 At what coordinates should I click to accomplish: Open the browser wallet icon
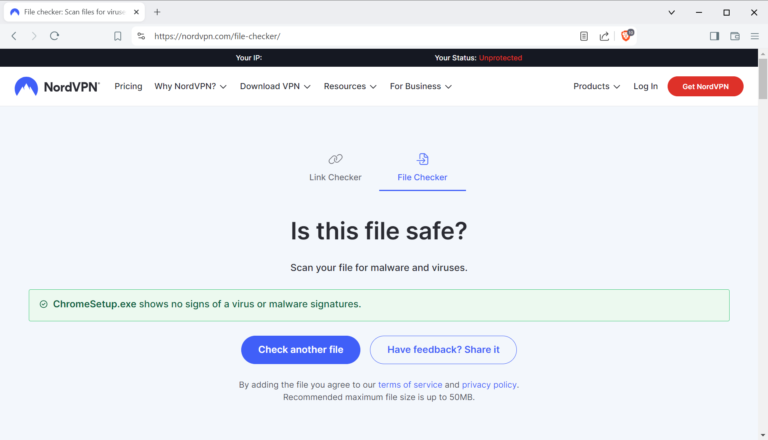pos(735,36)
